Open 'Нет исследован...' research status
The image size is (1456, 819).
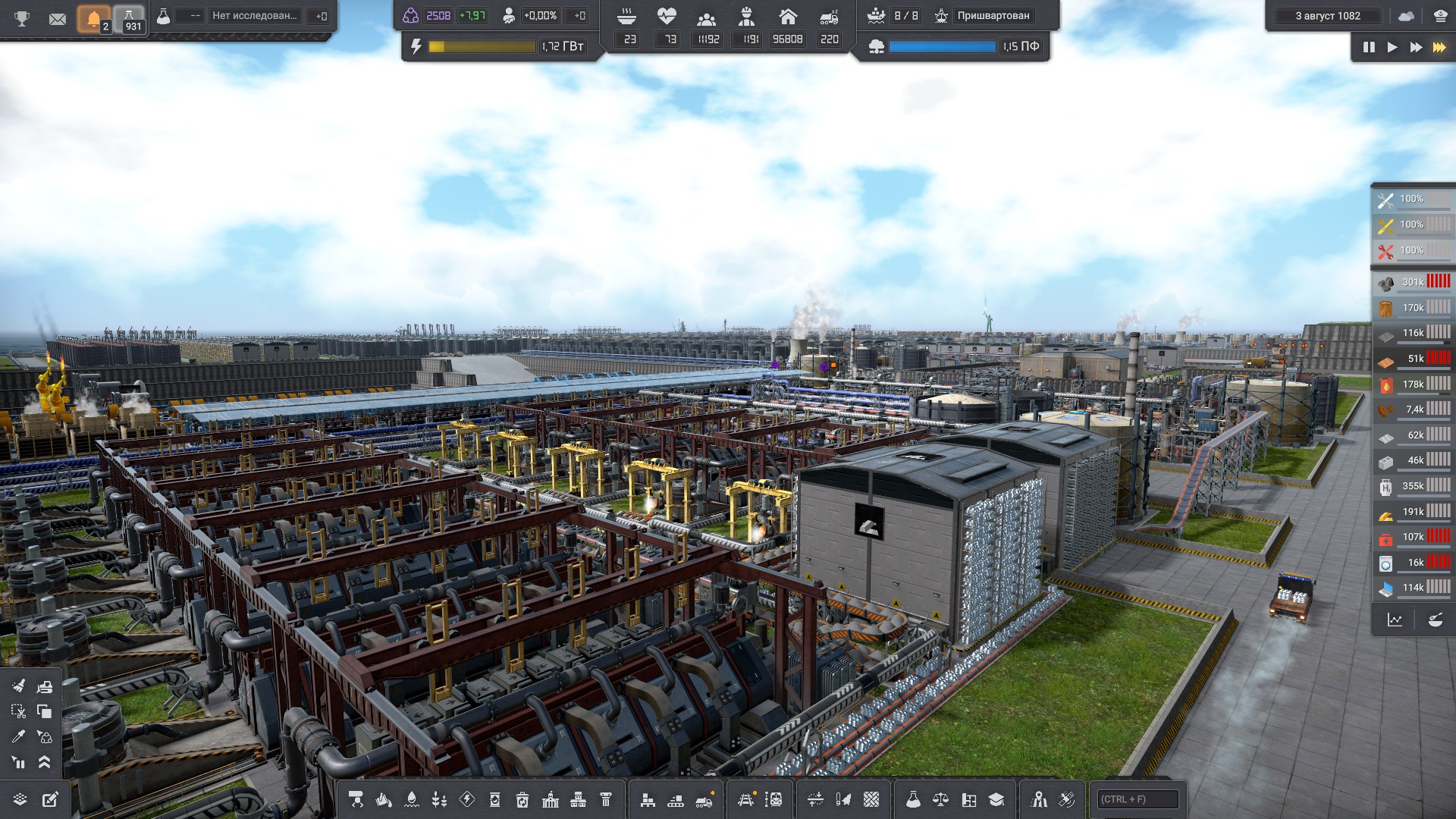pyautogui.click(x=254, y=16)
